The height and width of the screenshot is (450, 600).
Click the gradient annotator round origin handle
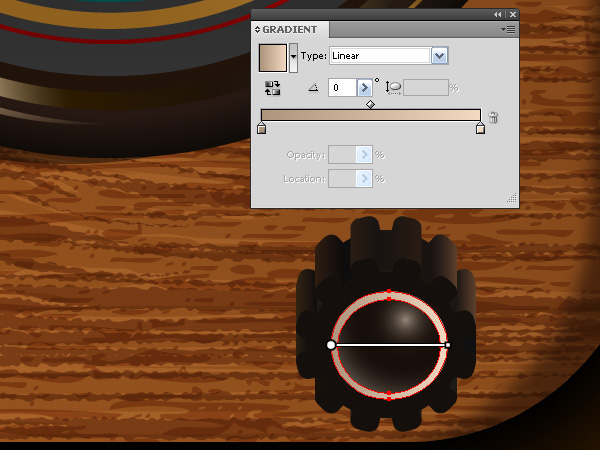(331, 345)
